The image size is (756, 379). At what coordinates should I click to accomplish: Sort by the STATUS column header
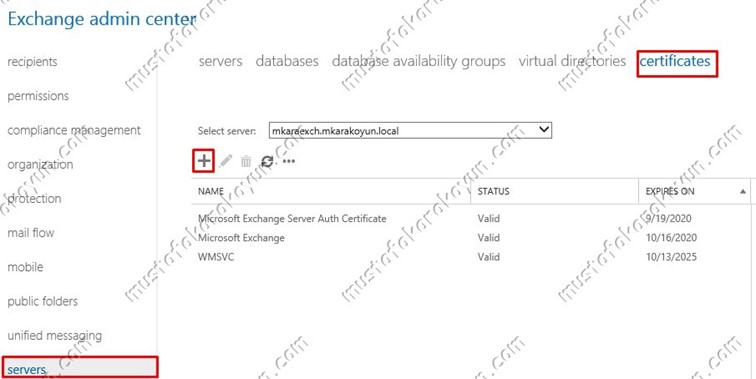[554, 191]
